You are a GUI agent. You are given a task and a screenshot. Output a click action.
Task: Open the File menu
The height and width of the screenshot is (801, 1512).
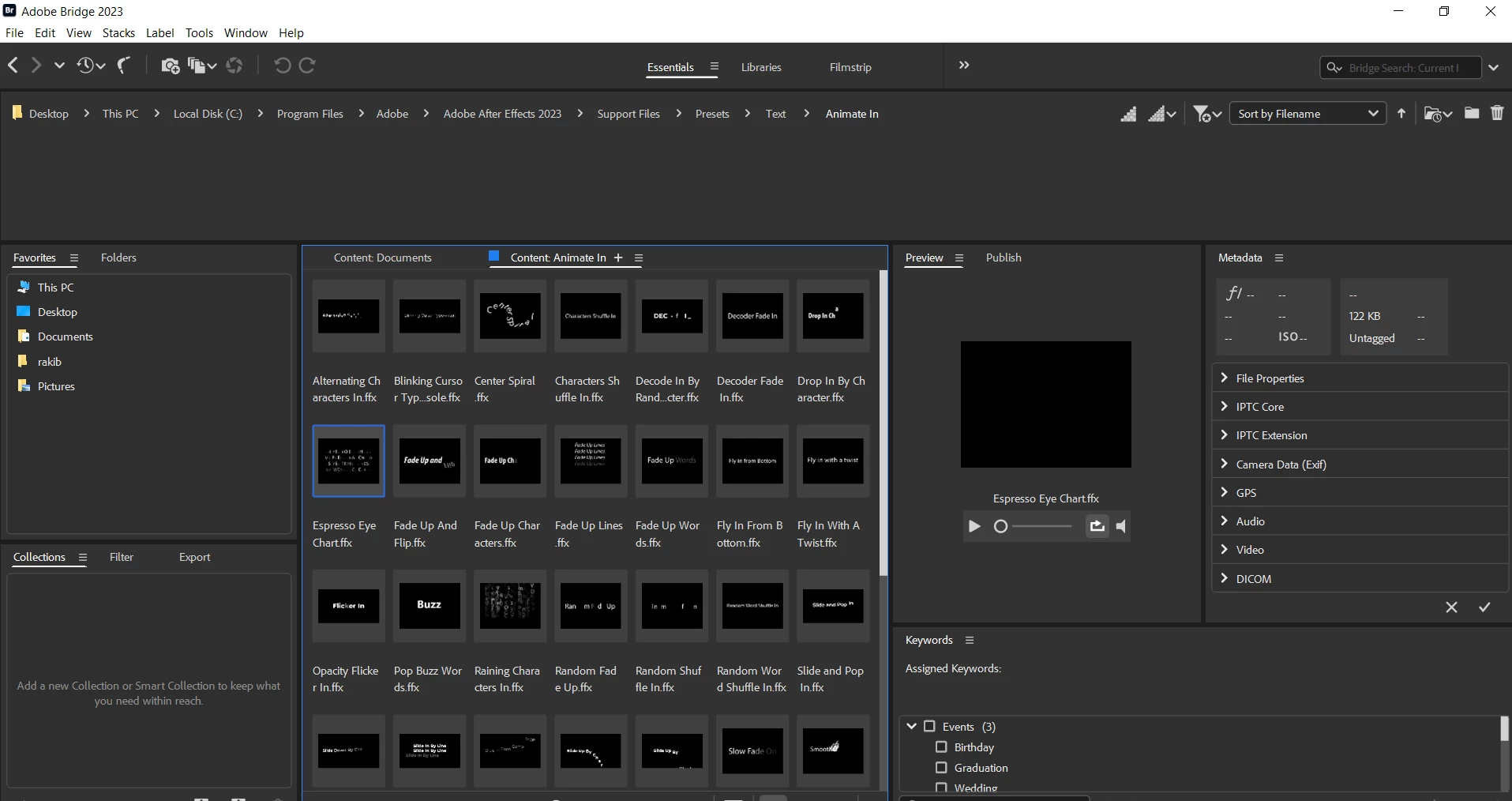(x=14, y=33)
